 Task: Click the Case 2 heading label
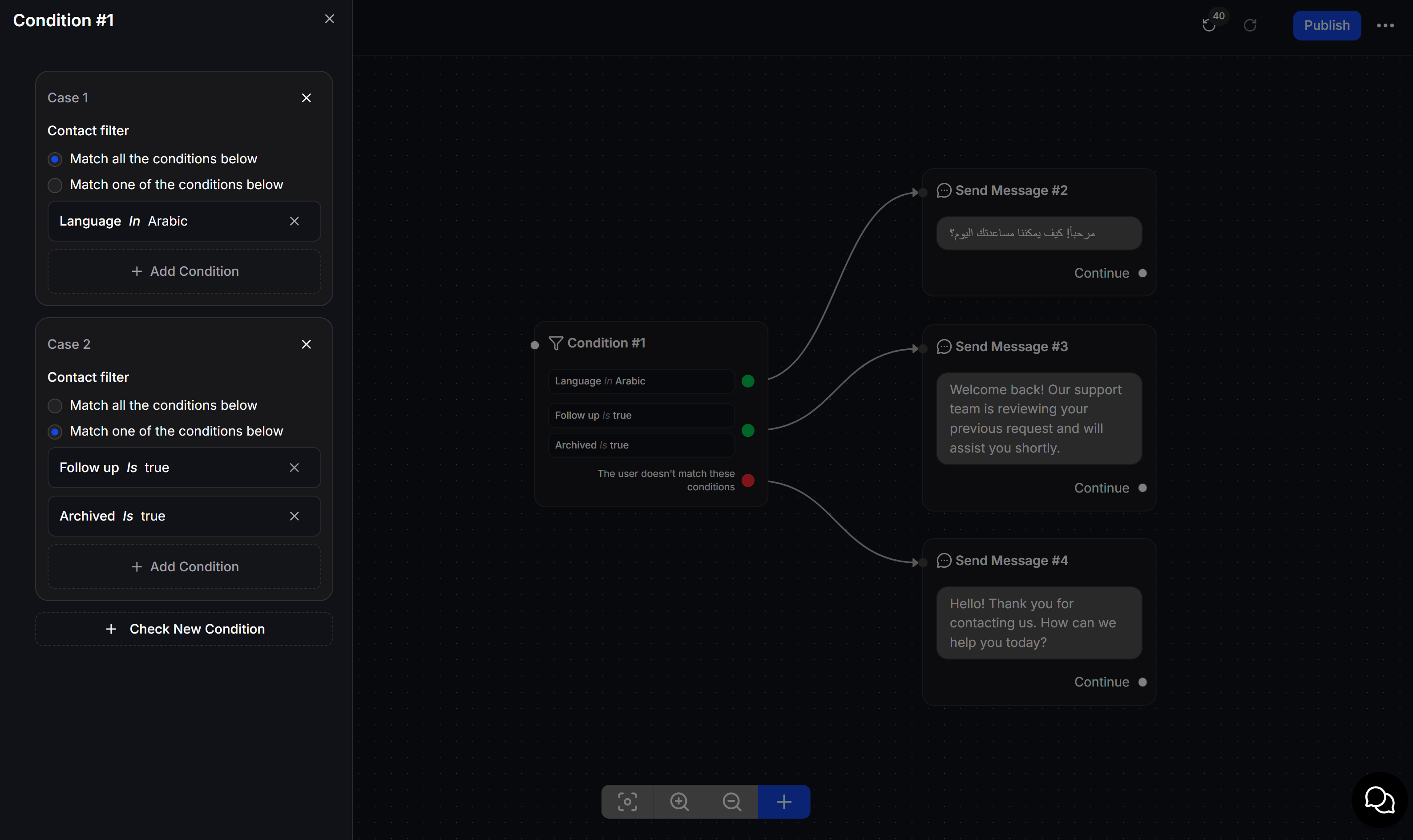tap(69, 344)
